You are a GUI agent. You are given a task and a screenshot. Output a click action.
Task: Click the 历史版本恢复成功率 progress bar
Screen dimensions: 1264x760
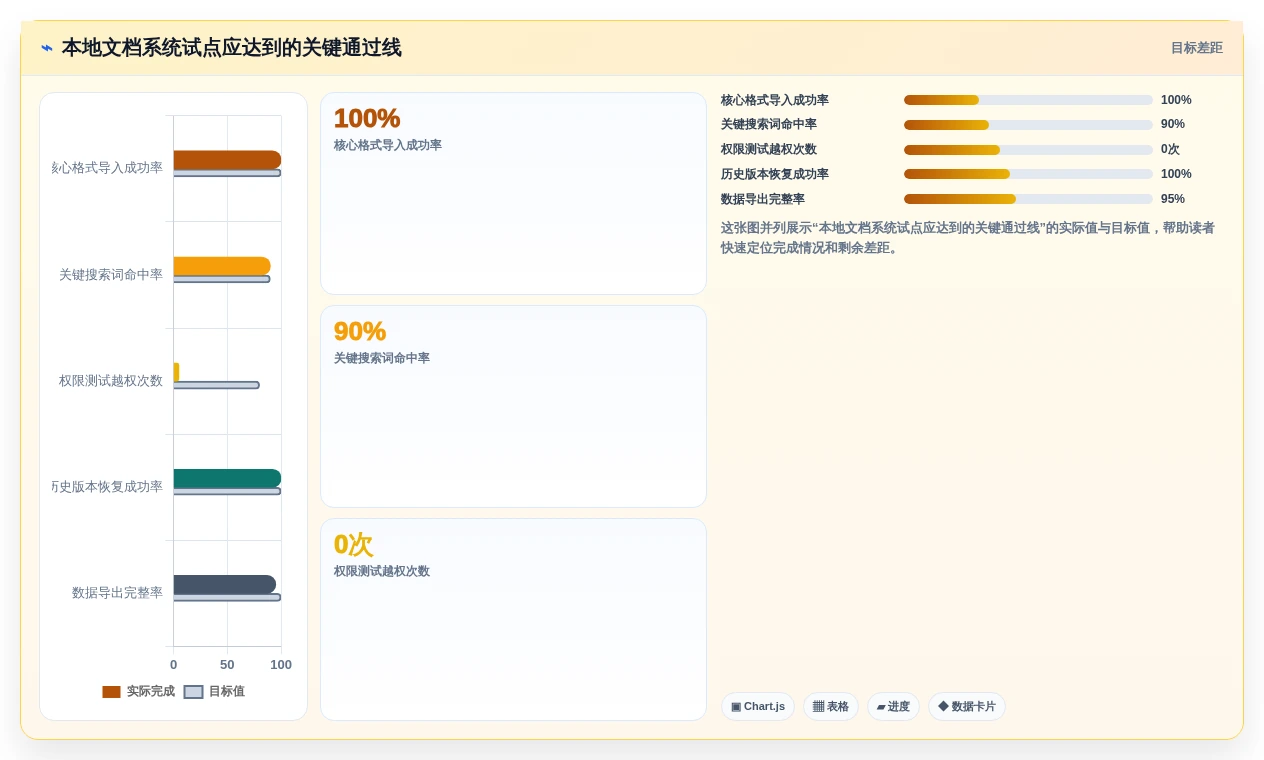(x=1028, y=174)
